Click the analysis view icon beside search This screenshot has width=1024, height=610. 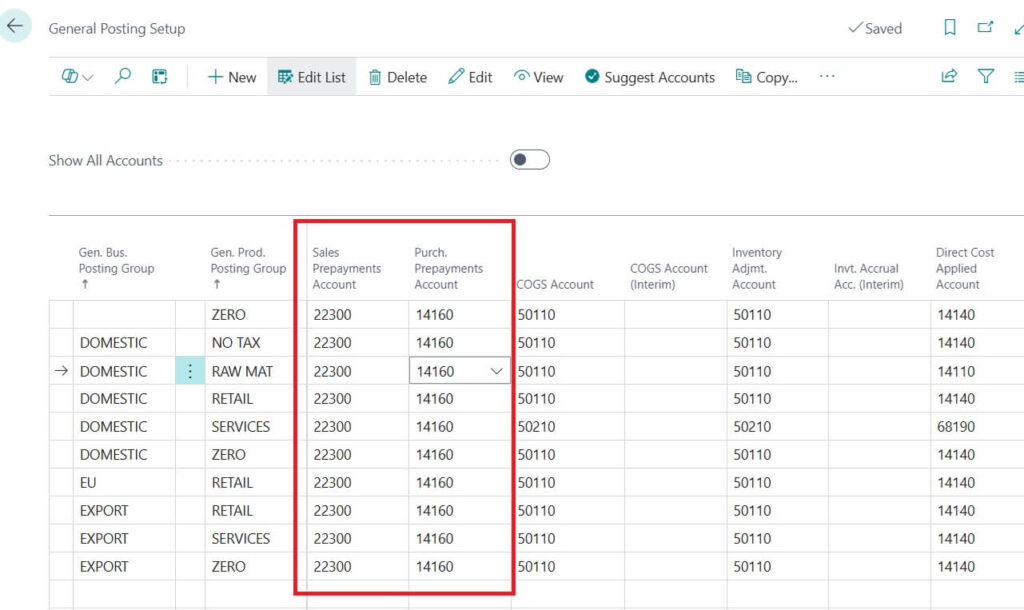[160, 77]
